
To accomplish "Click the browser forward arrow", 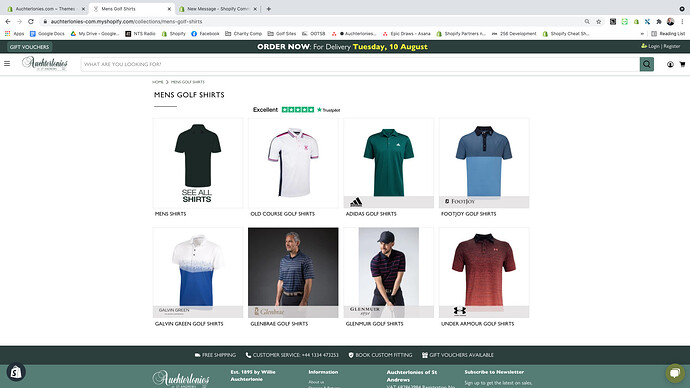I will pos(19,22).
